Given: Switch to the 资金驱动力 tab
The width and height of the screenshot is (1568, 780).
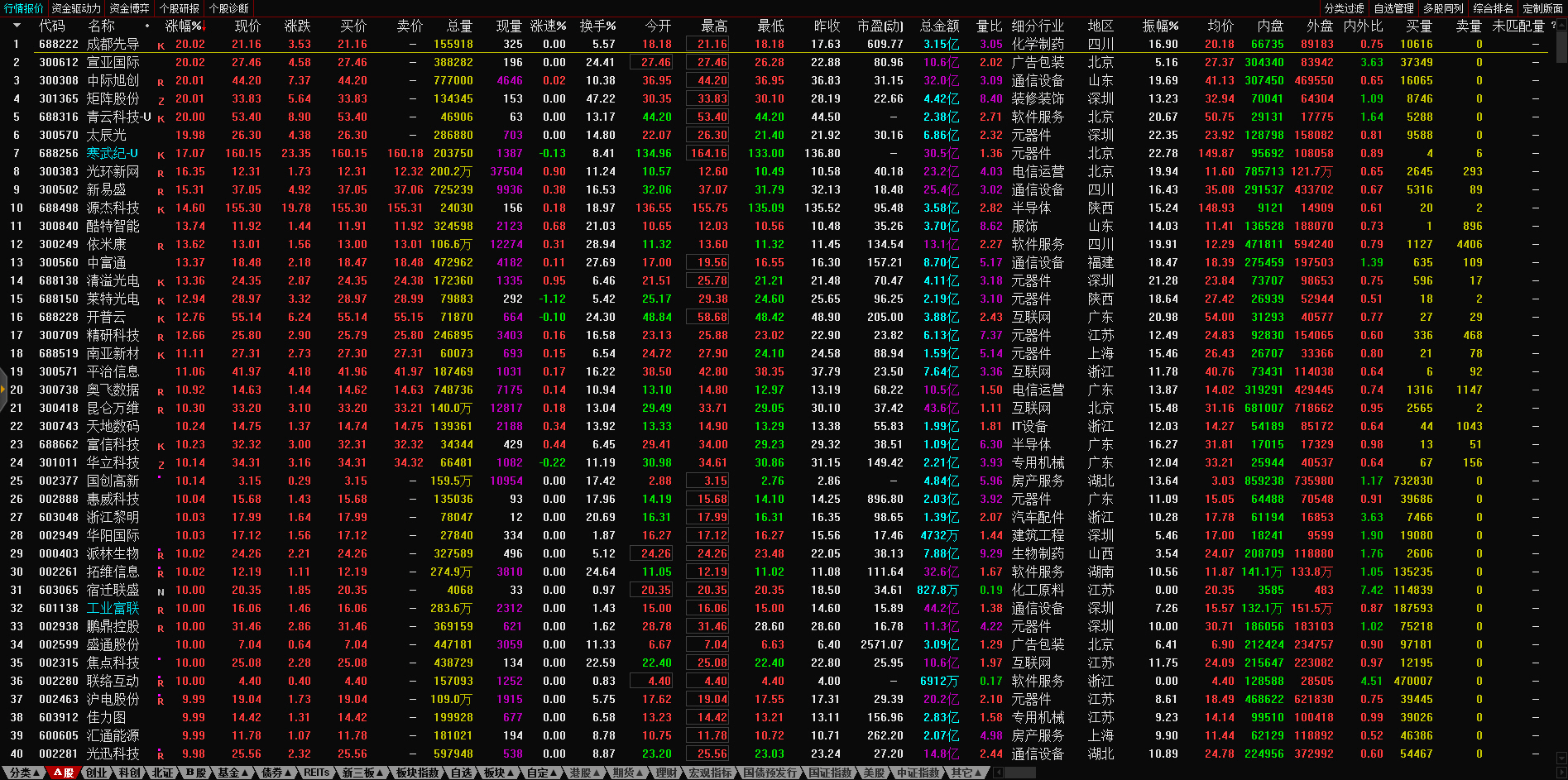Looking at the screenshot, I should coord(76,8).
